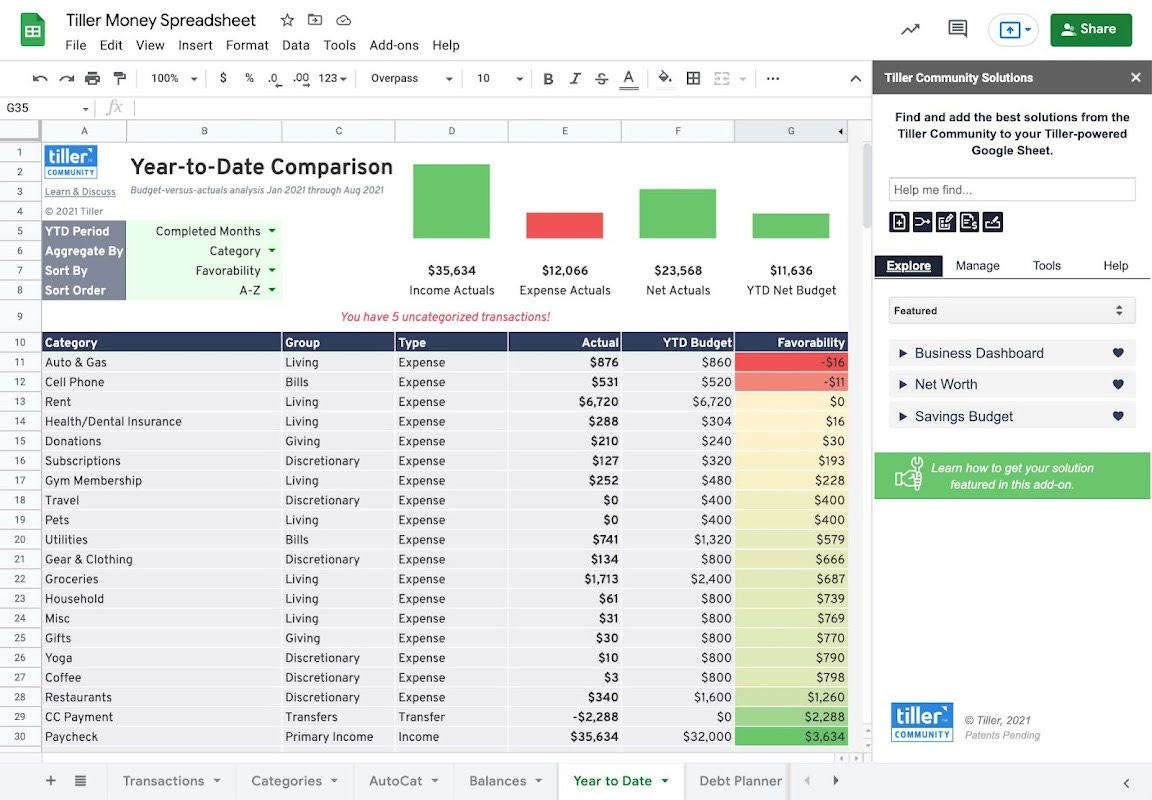Open the YTD Period Completed Months dropdown
This screenshot has height=800, width=1152.
click(x=272, y=231)
